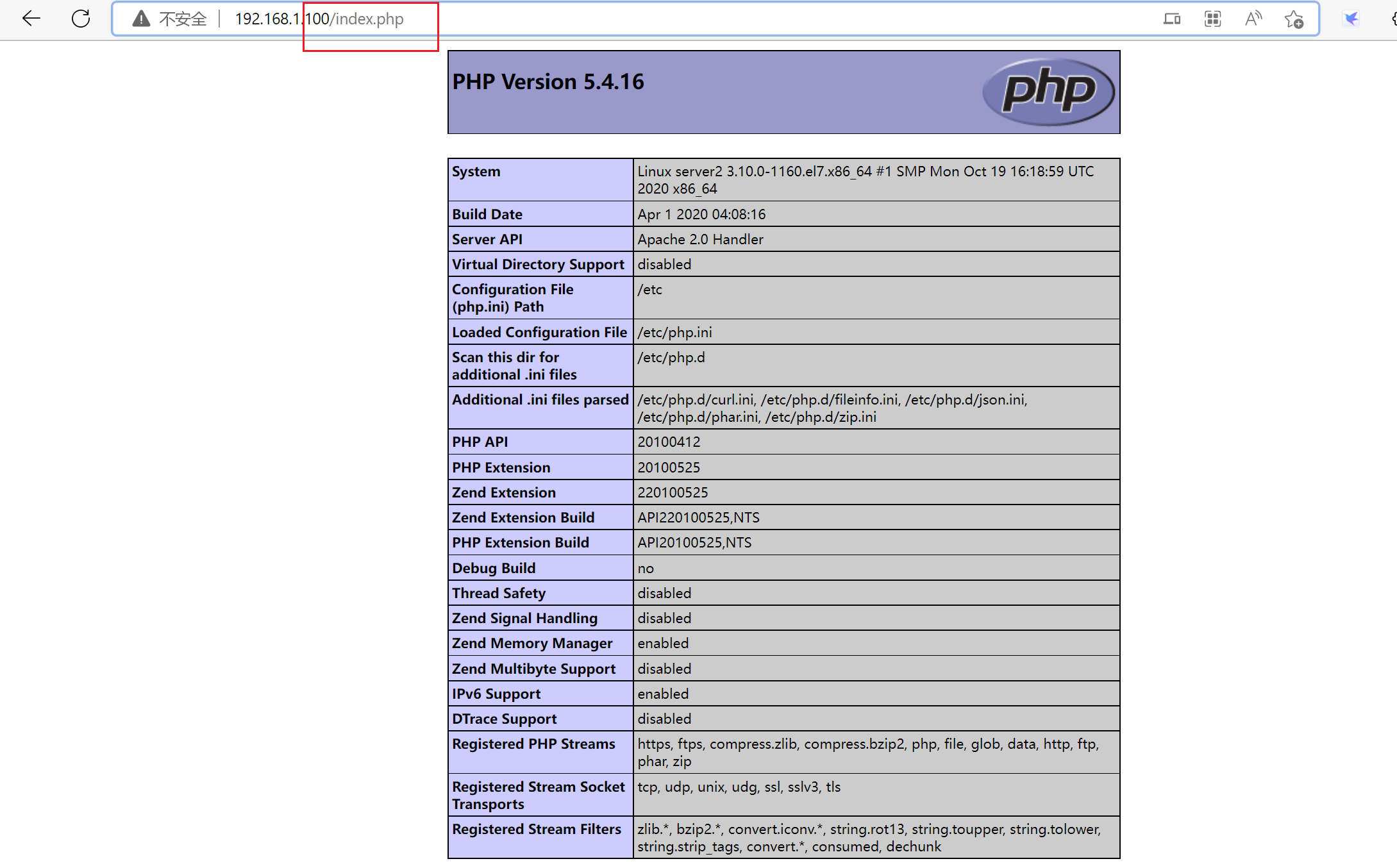This screenshot has width=1397, height=868.
Task: Click the PHP logo image
Action: [1048, 92]
